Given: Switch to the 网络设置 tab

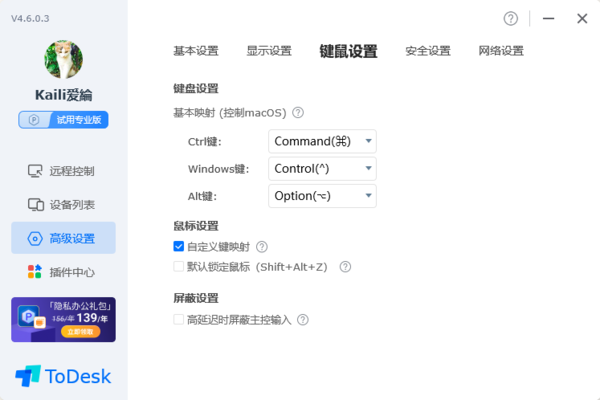Looking at the screenshot, I should [x=501, y=51].
